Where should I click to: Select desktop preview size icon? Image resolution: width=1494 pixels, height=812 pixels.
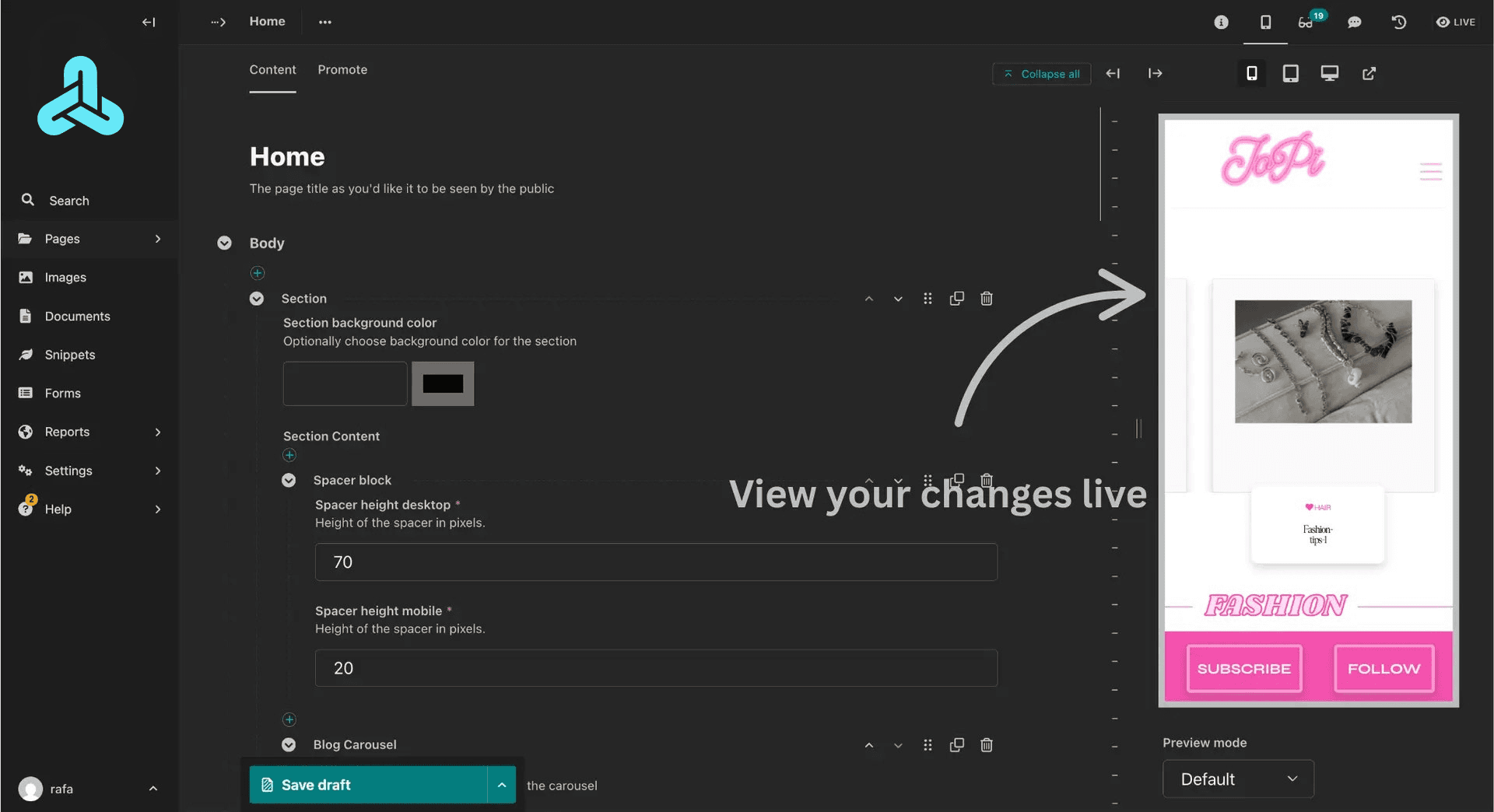click(1329, 73)
